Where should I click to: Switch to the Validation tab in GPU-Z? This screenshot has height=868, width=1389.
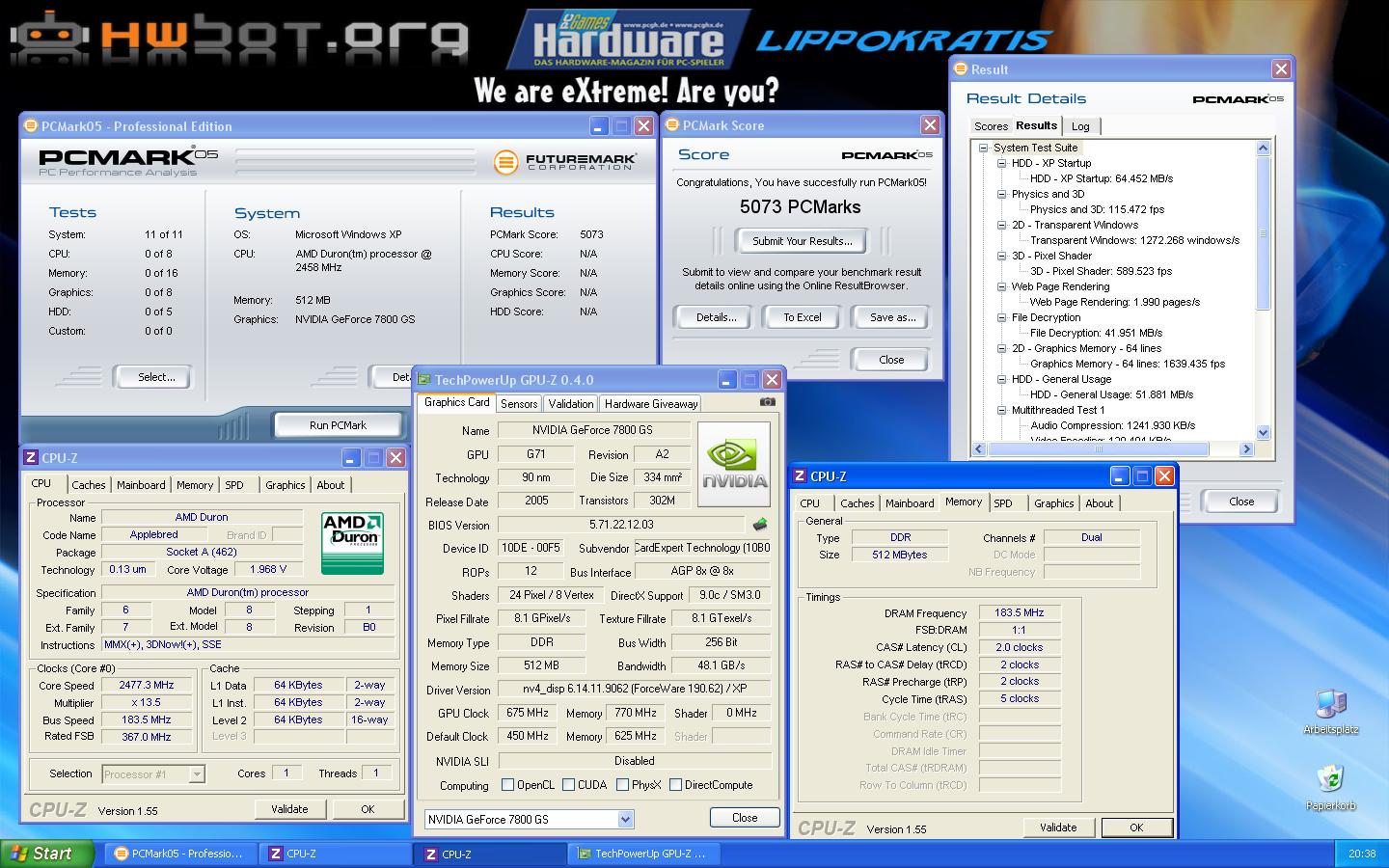point(570,404)
